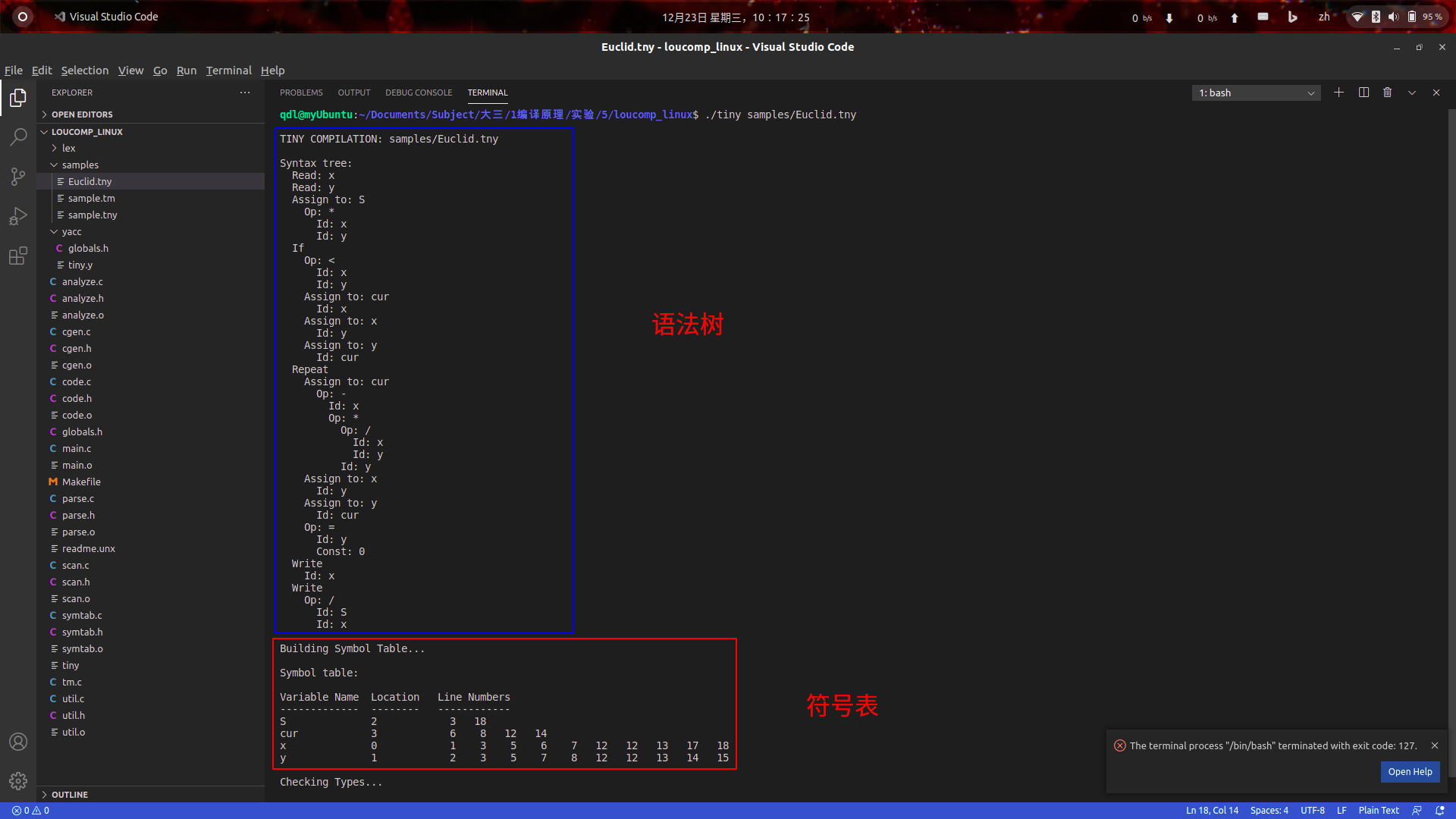Expand the OUTLINE section
The width and height of the screenshot is (1456, 819).
tap(70, 794)
